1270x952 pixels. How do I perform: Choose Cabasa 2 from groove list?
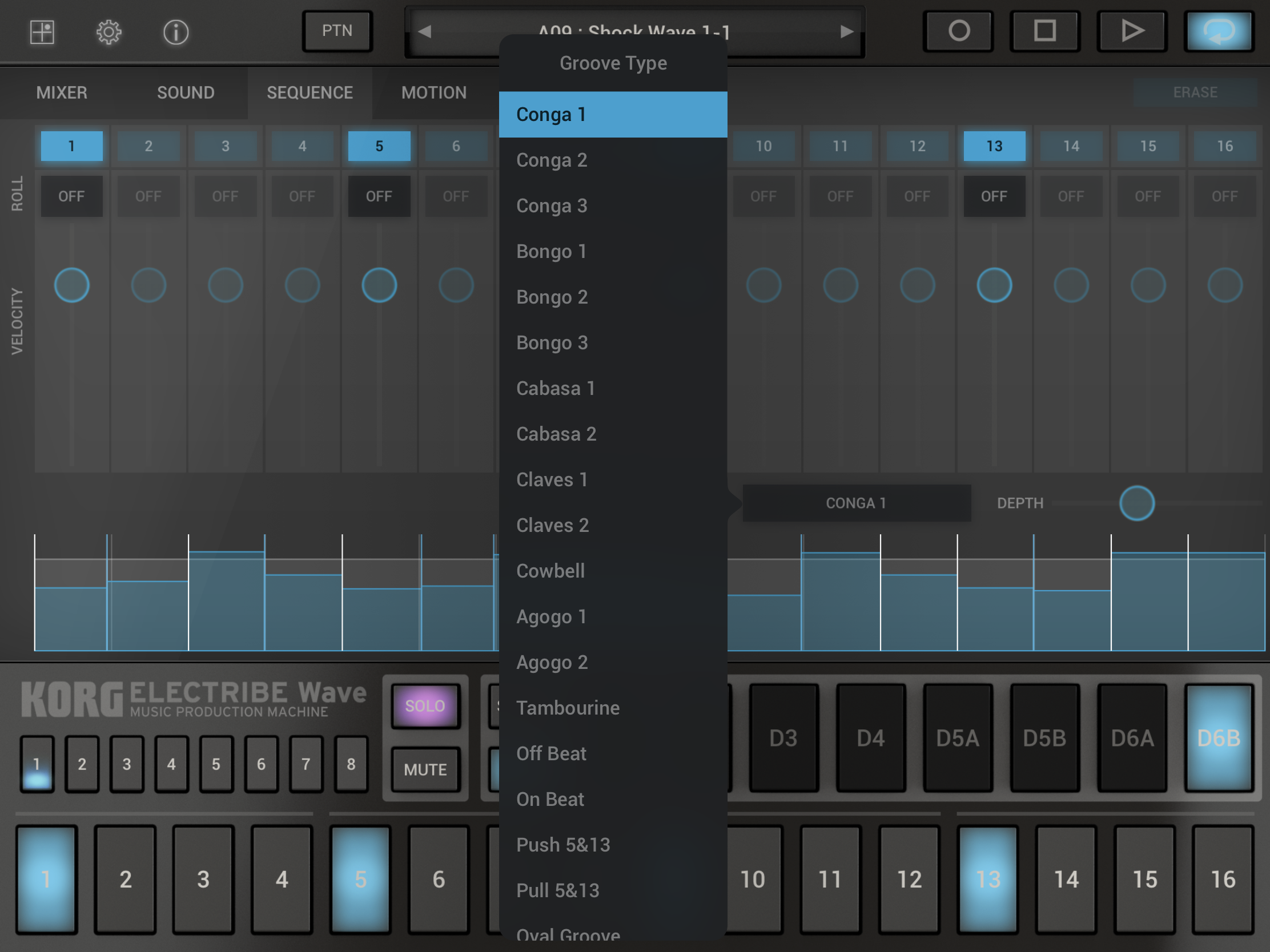[613, 434]
